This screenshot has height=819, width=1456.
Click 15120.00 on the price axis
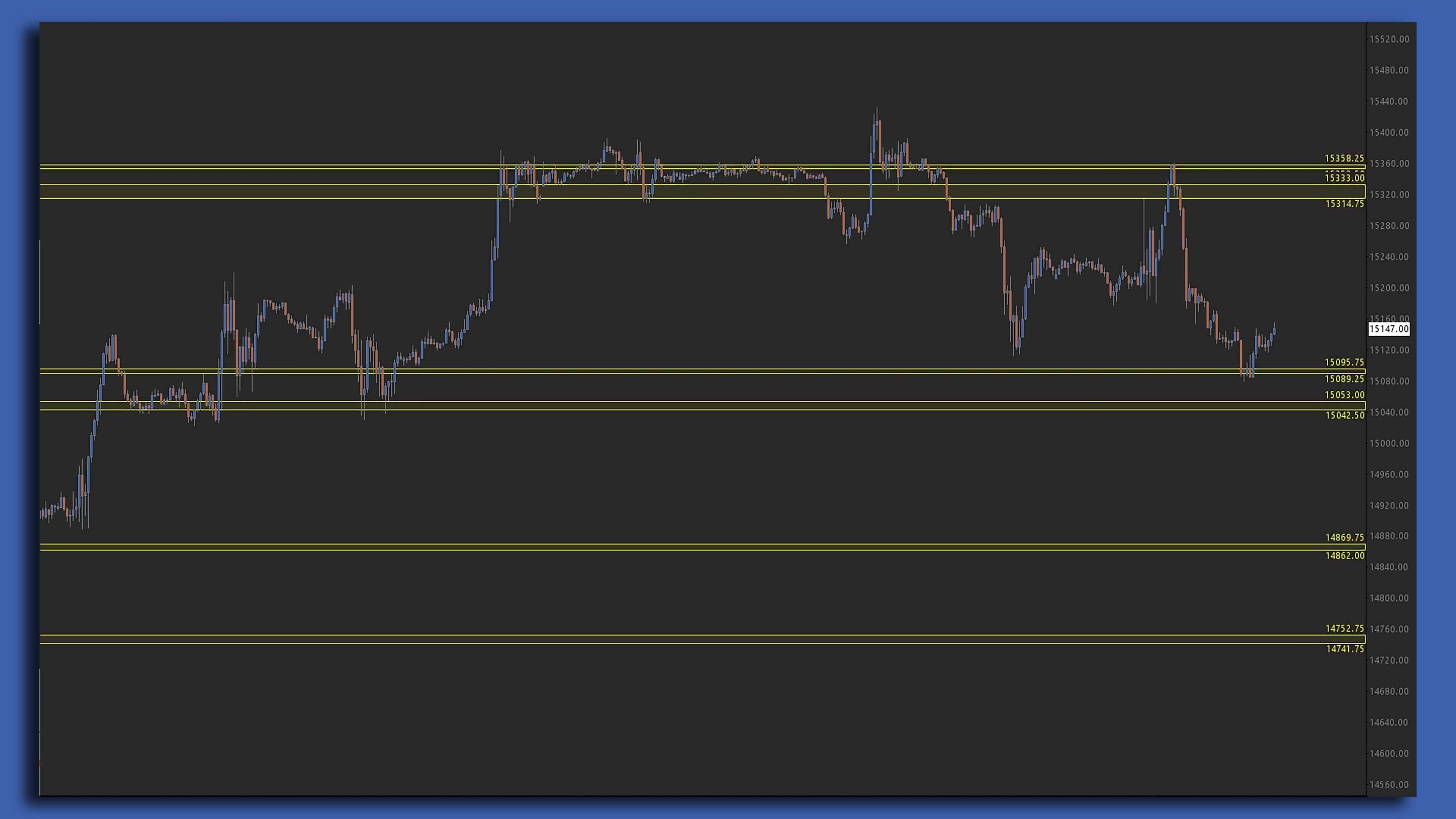tap(1389, 350)
